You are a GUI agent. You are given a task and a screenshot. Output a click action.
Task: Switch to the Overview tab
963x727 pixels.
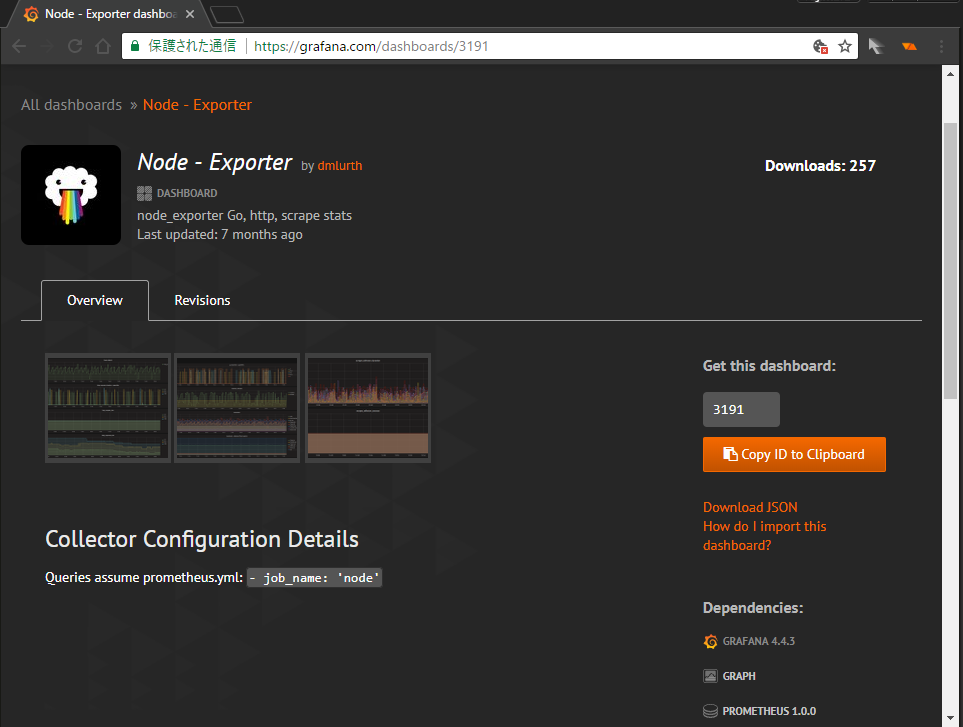(x=95, y=300)
